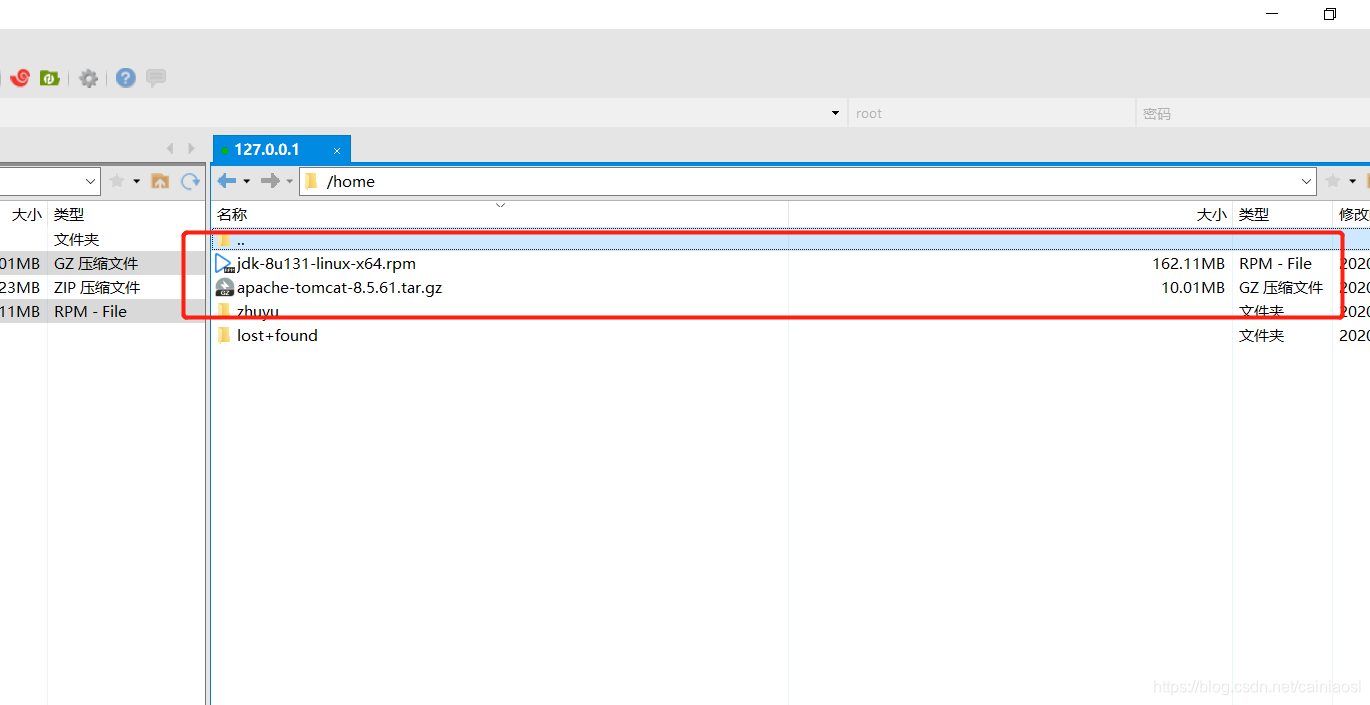Click the green Xftp folder toolbar icon
1370x705 pixels.
50,77
